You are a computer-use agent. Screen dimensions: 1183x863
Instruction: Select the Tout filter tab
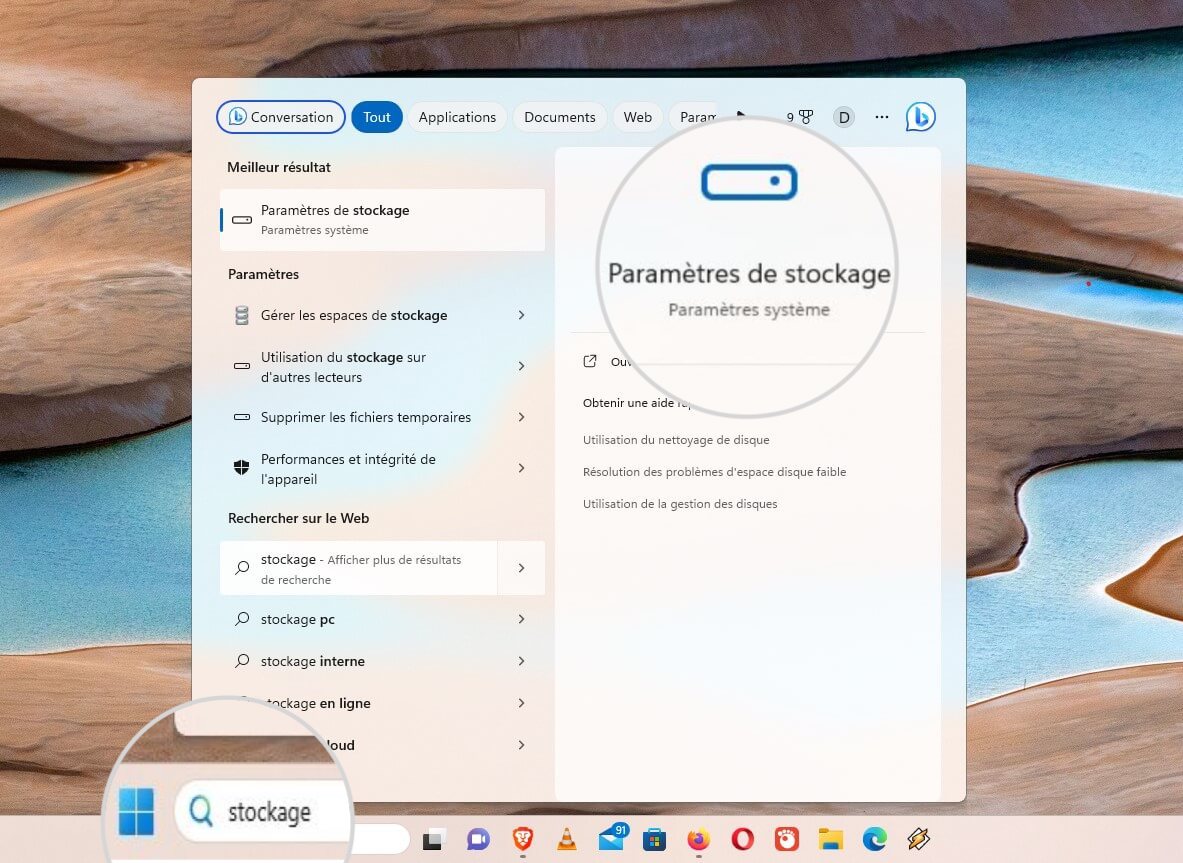point(376,117)
